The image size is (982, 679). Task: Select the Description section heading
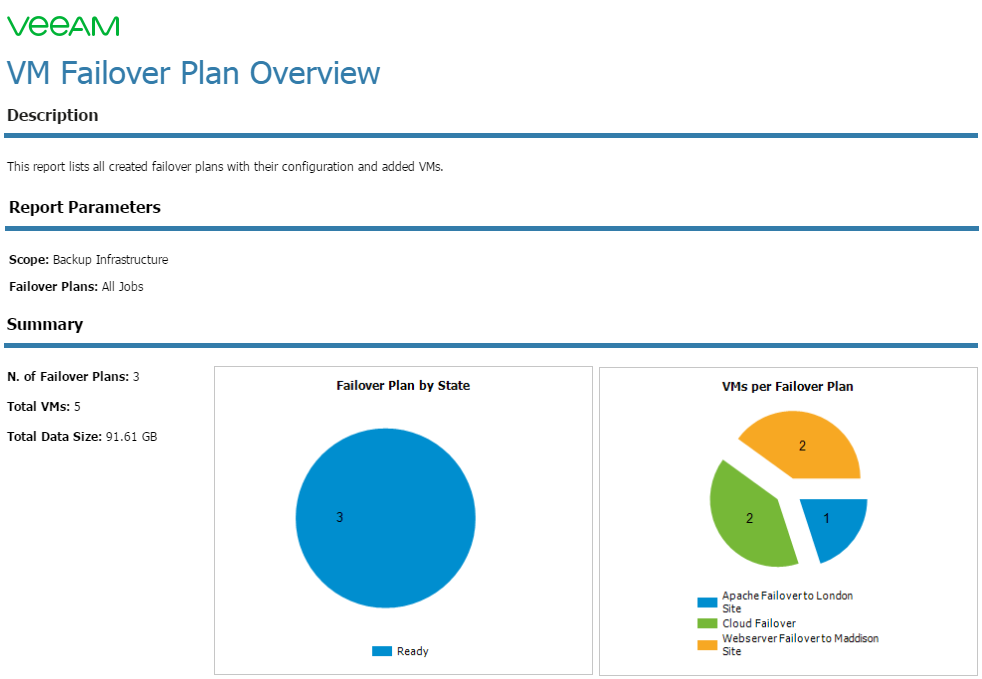53,115
